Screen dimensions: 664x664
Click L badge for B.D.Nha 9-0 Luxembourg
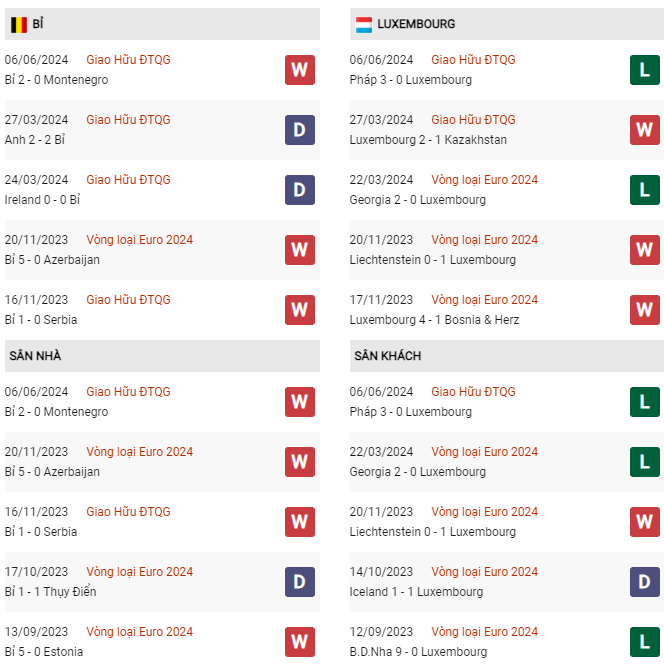click(645, 642)
